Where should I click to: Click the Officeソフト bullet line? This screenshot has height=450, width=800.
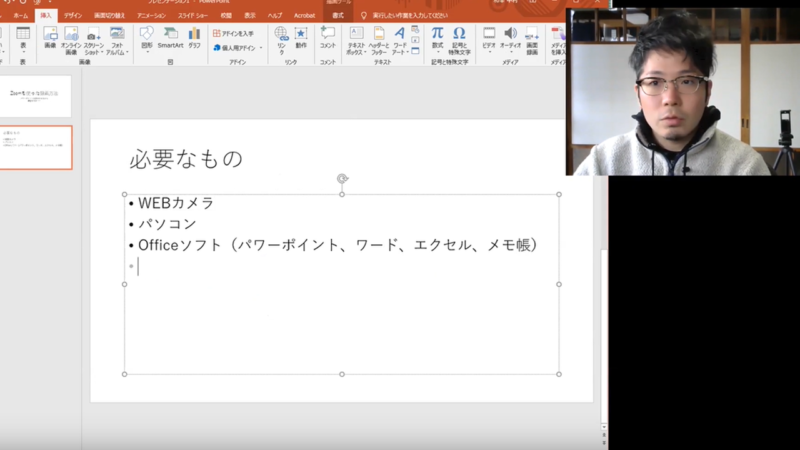click(x=338, y=245)
